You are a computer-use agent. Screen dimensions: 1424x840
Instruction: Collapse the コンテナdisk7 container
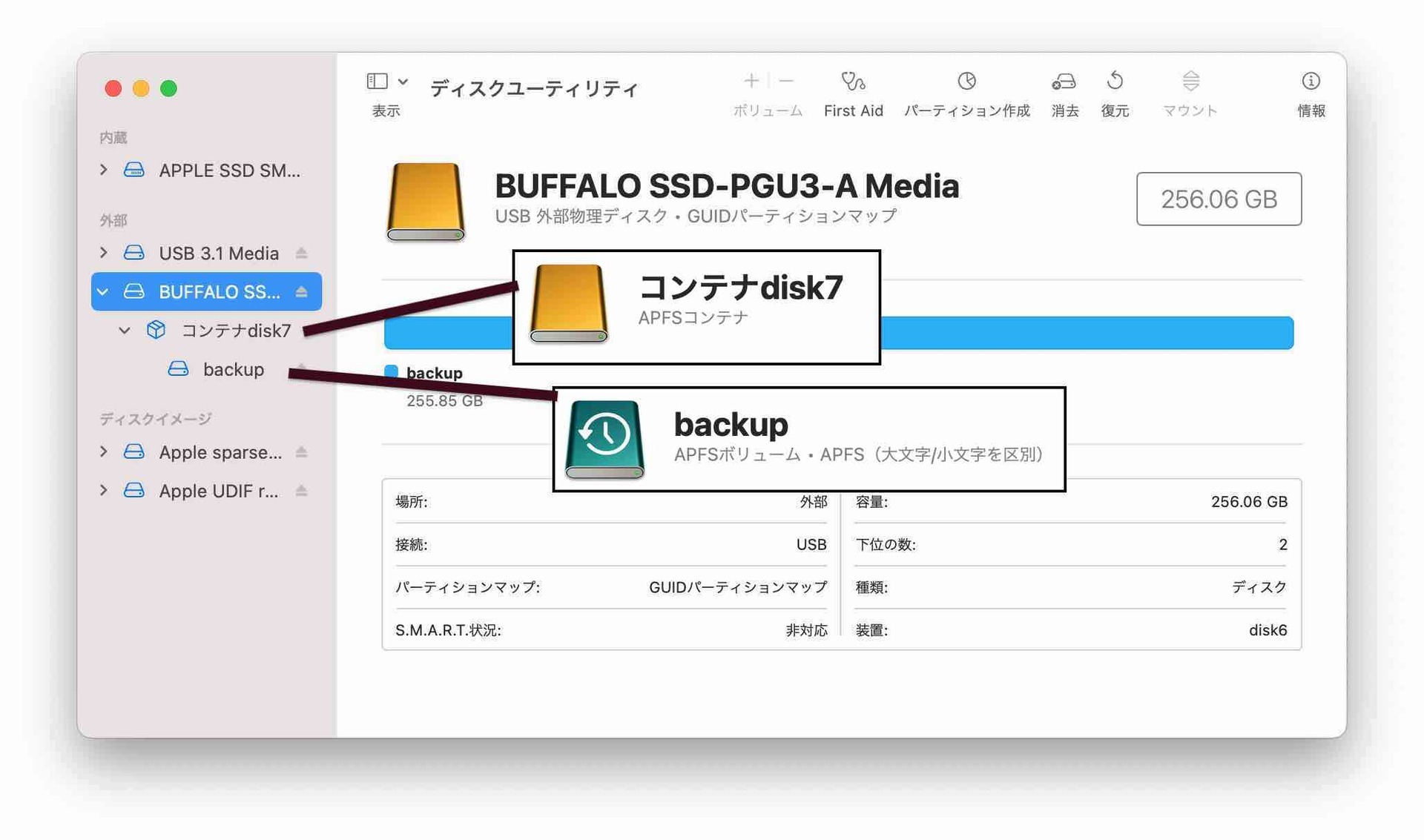pyautogui.click(x=125, y=331)
